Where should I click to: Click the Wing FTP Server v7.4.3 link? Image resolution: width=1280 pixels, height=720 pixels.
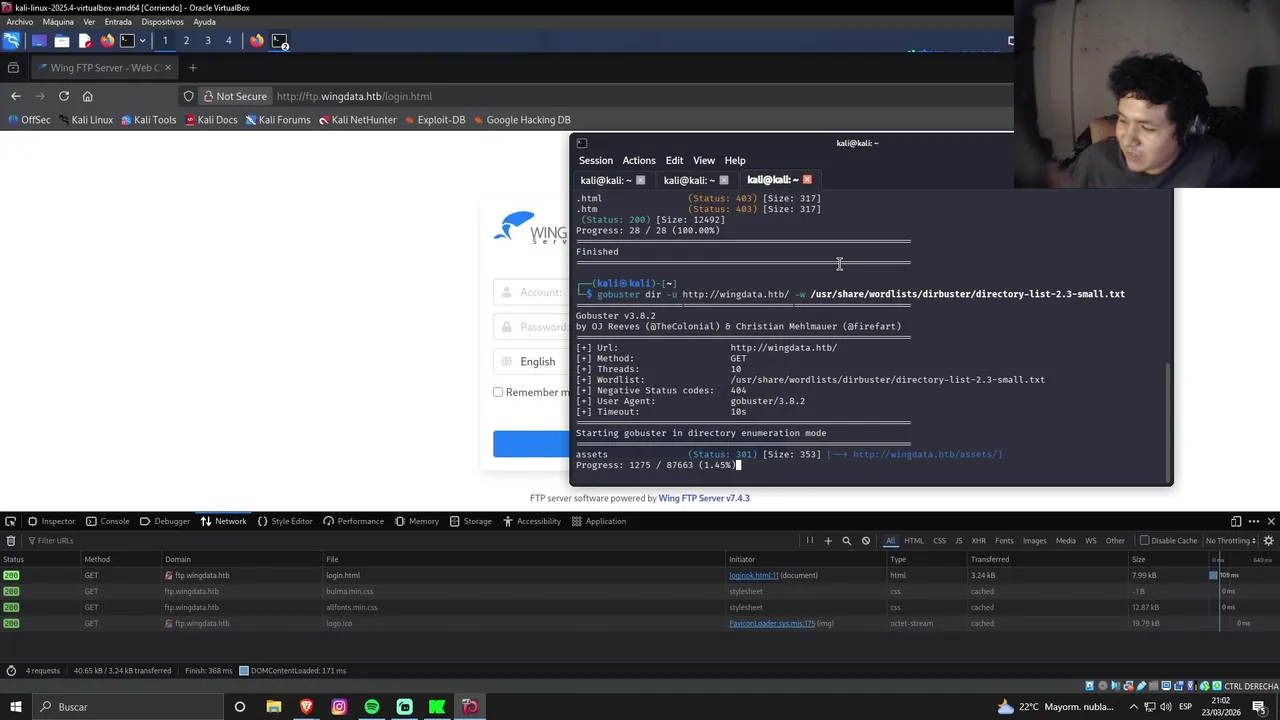coord(704,498)
